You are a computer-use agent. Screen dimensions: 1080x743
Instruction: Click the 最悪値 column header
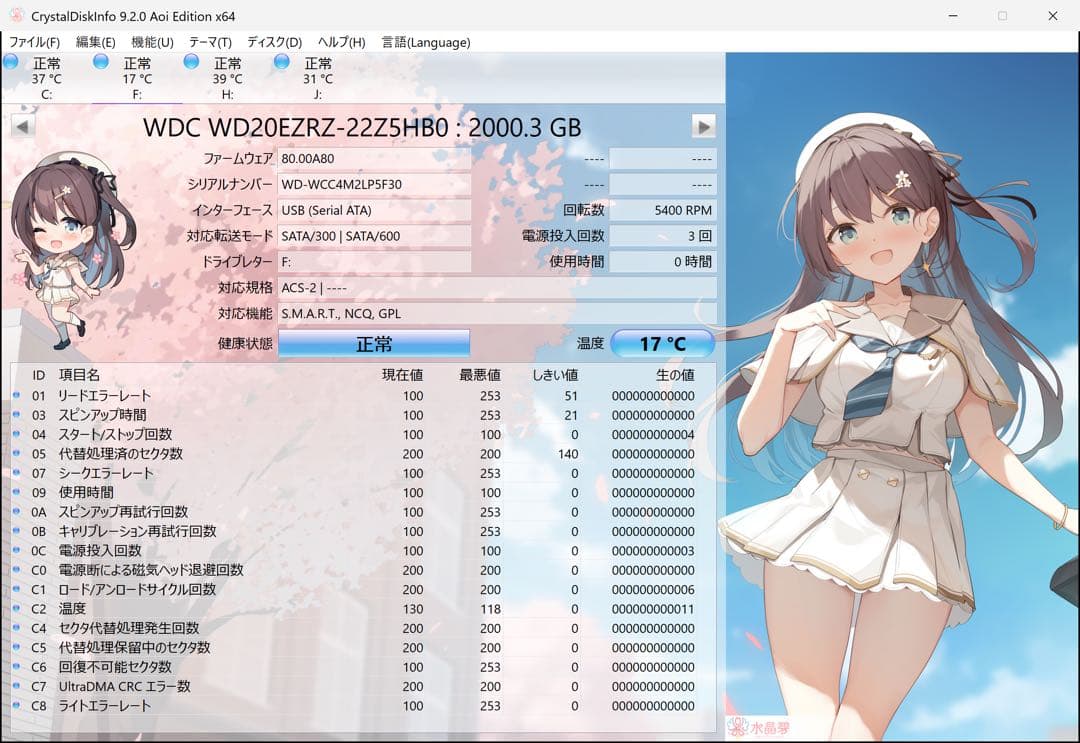[479, 375]
